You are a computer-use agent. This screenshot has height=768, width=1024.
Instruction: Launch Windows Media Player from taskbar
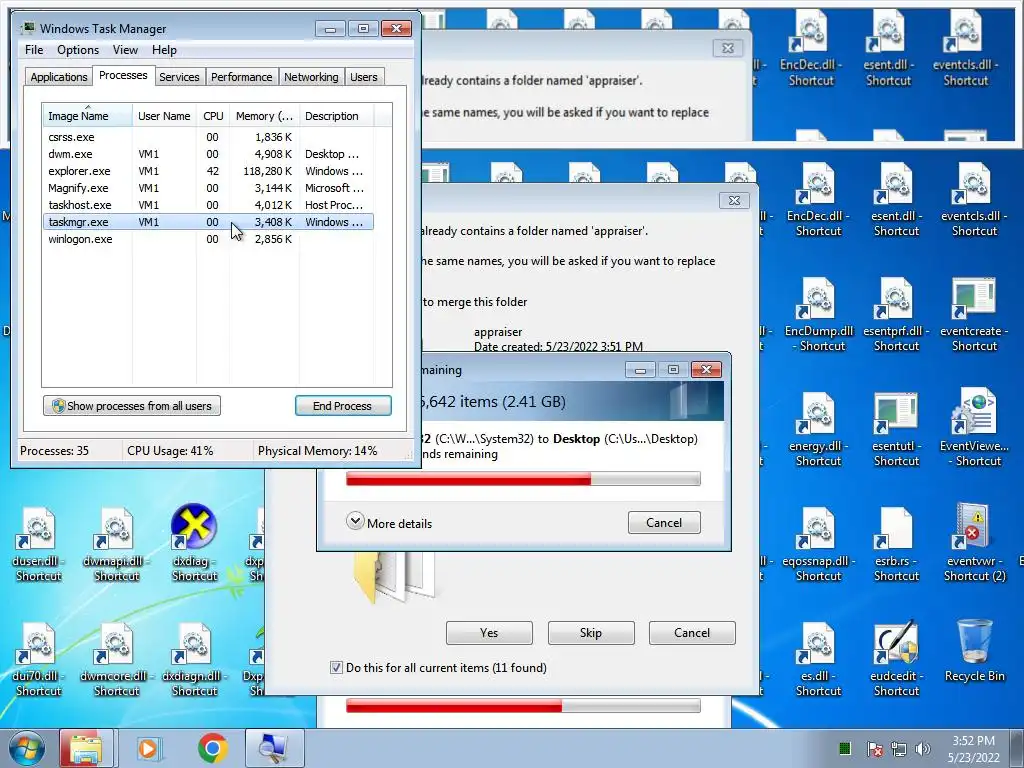pyautogui.click(x=148, y=748)
